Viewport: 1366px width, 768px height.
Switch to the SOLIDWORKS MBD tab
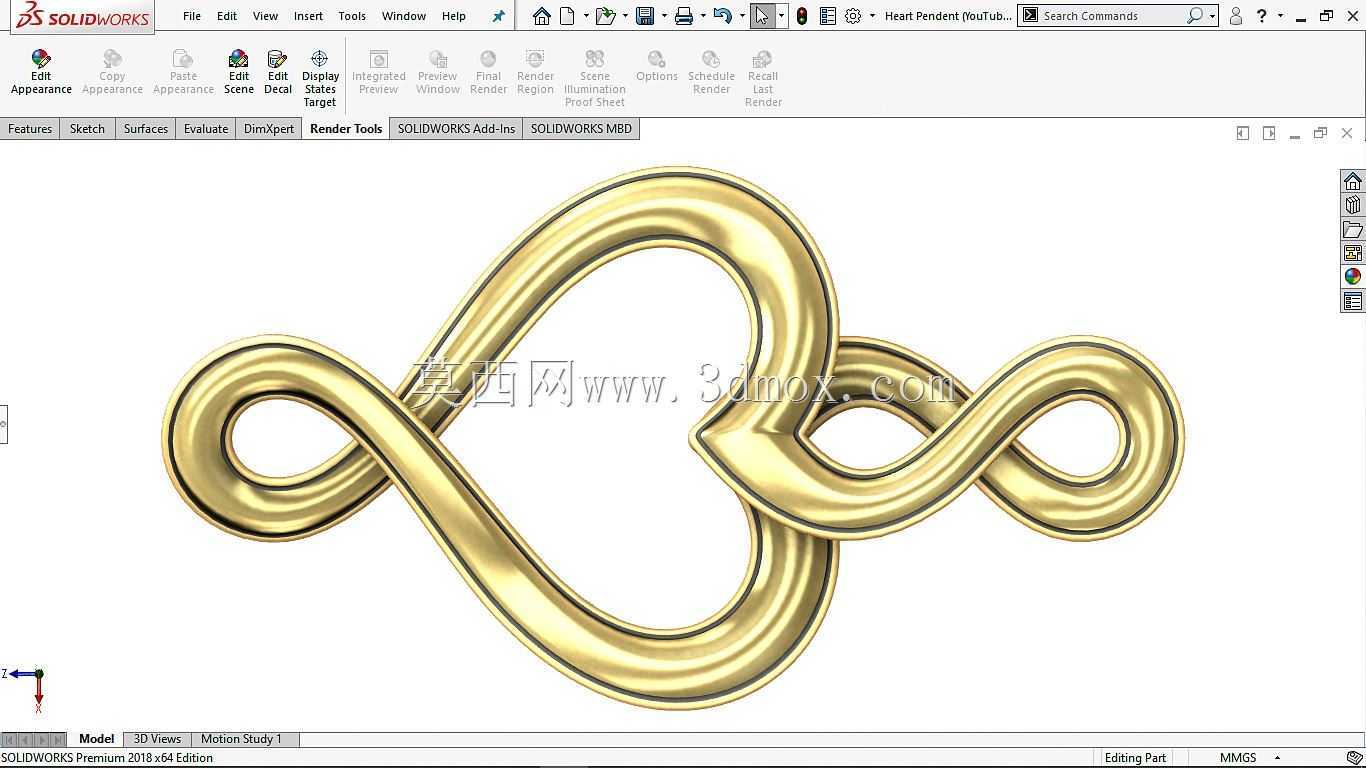tap(581, 129)
